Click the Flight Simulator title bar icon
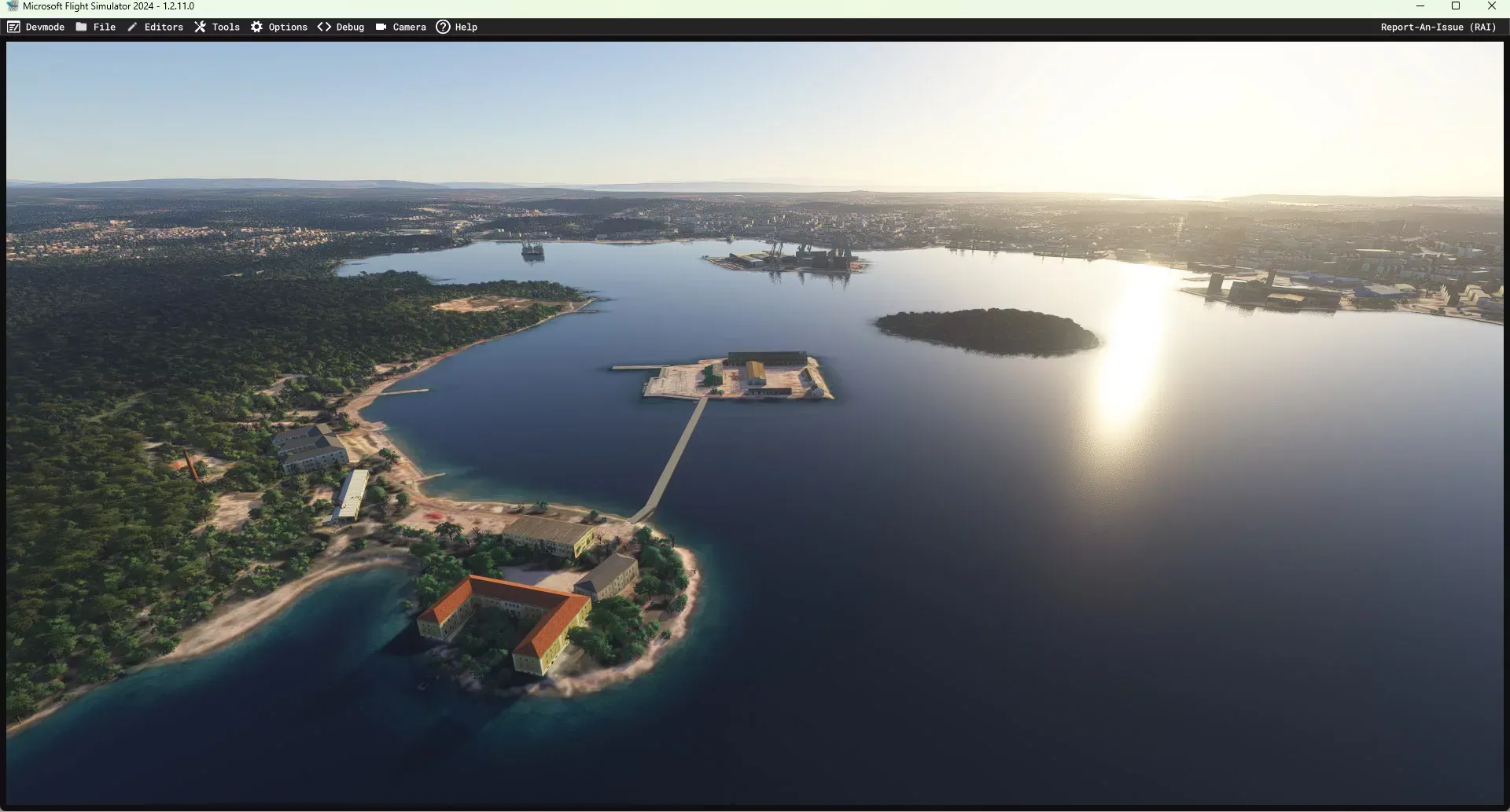1510x812 pixels. [x=12, y=6]
